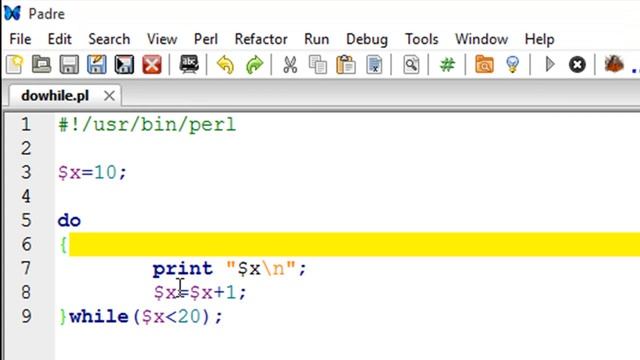The width and height of the screenshot is (640, 360).
Task: Click the Paste clipboard icon
Action: coord(346,64)
